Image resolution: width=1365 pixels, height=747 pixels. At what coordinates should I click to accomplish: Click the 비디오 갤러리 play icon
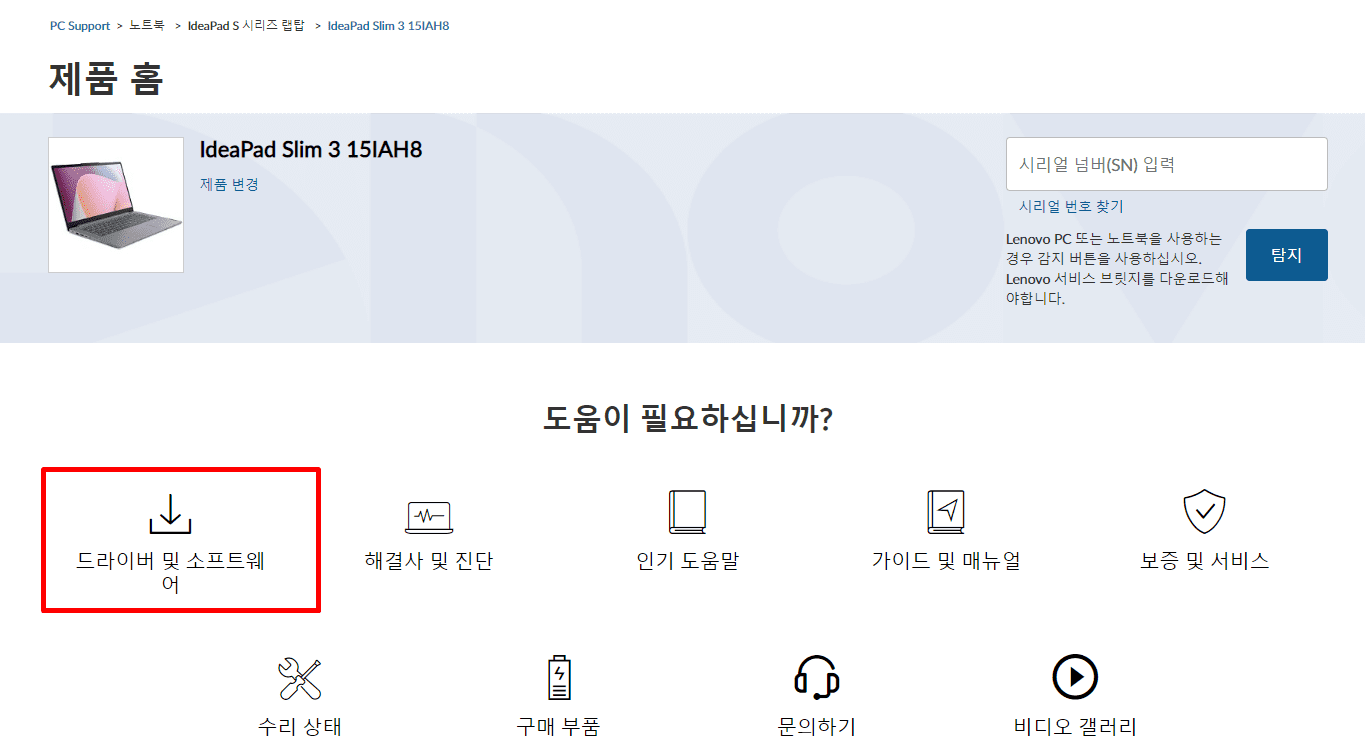[1075, 678]
